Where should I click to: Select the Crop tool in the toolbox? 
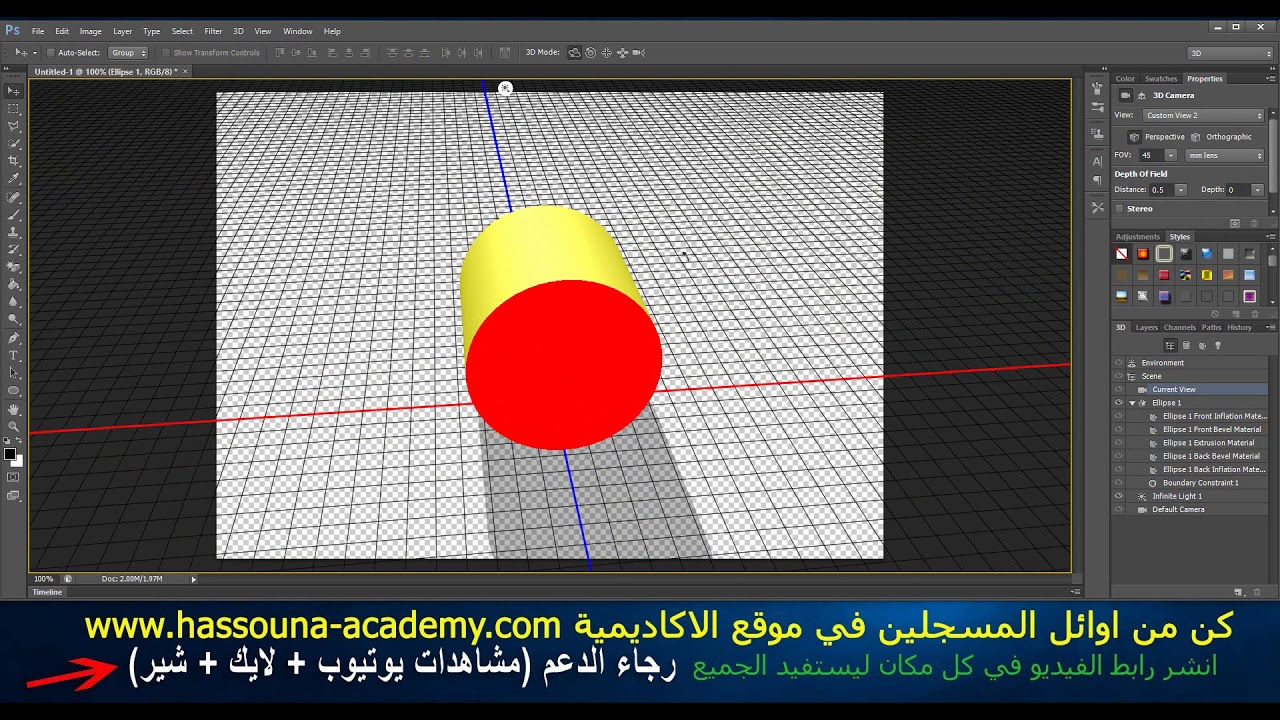[x=14, y=160]
